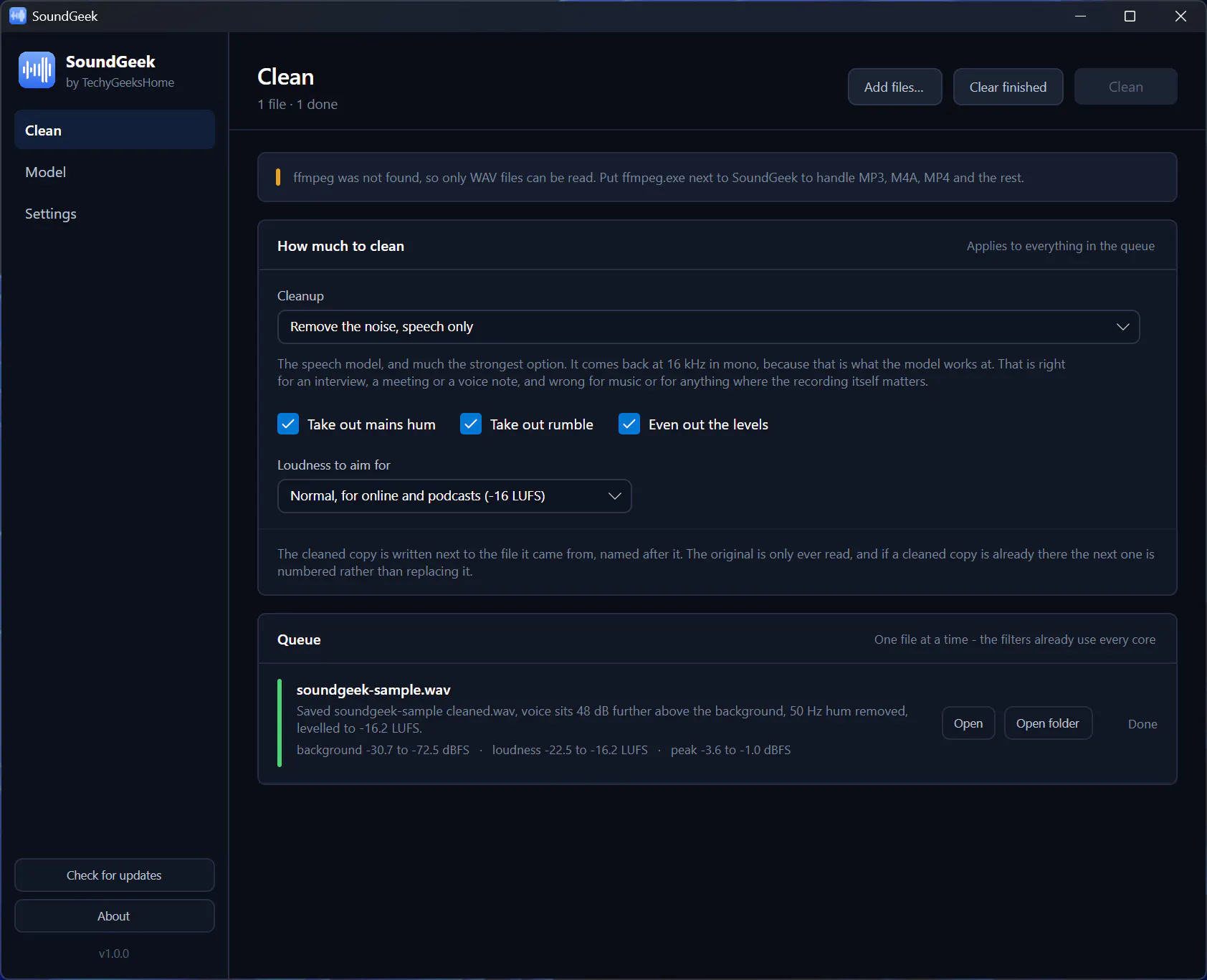This screenshot has height=980, width=1207.
Task: Click the Clean button in header
Action: coord(1125,87)
